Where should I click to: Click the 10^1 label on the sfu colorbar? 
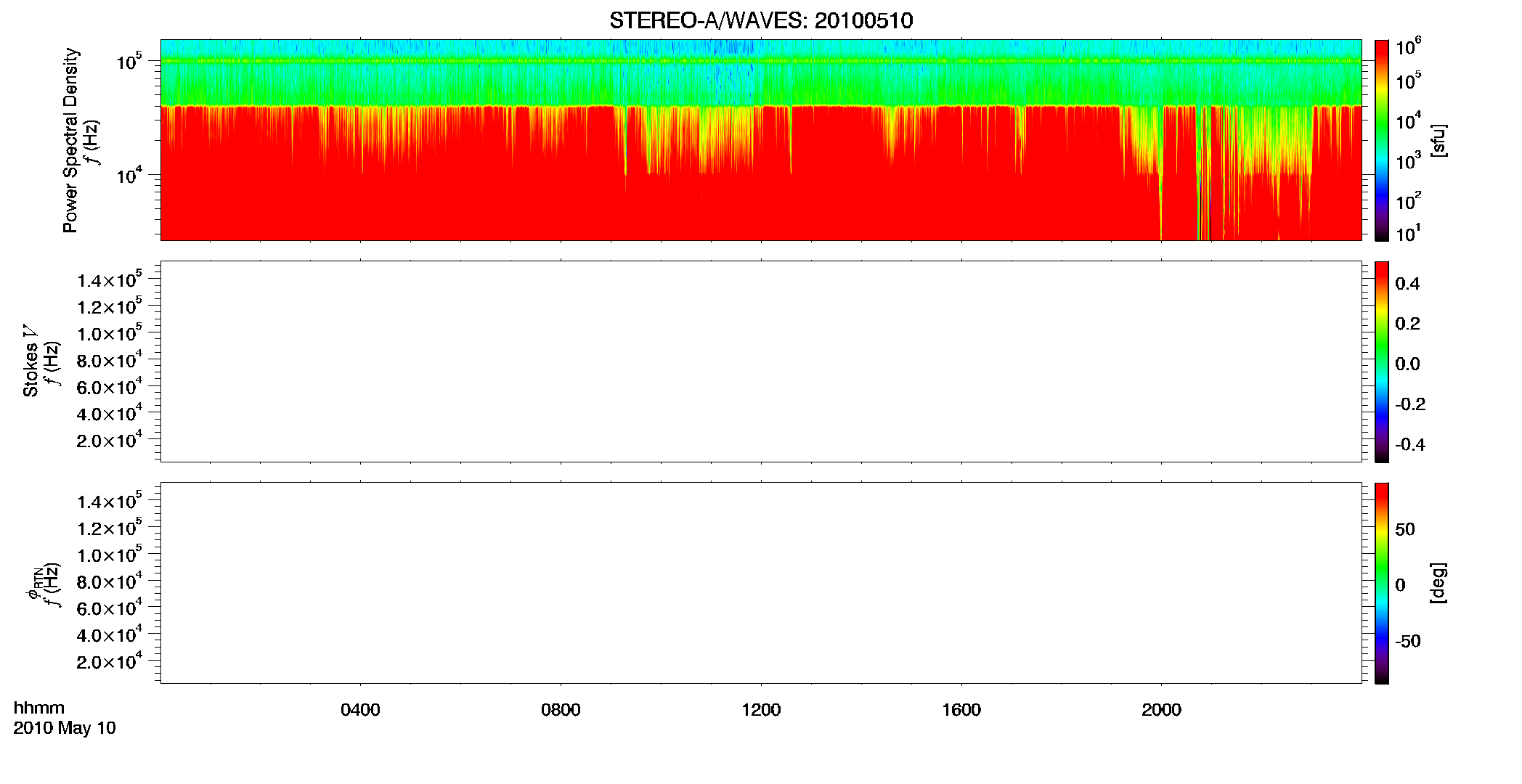tap(1408, 233)
